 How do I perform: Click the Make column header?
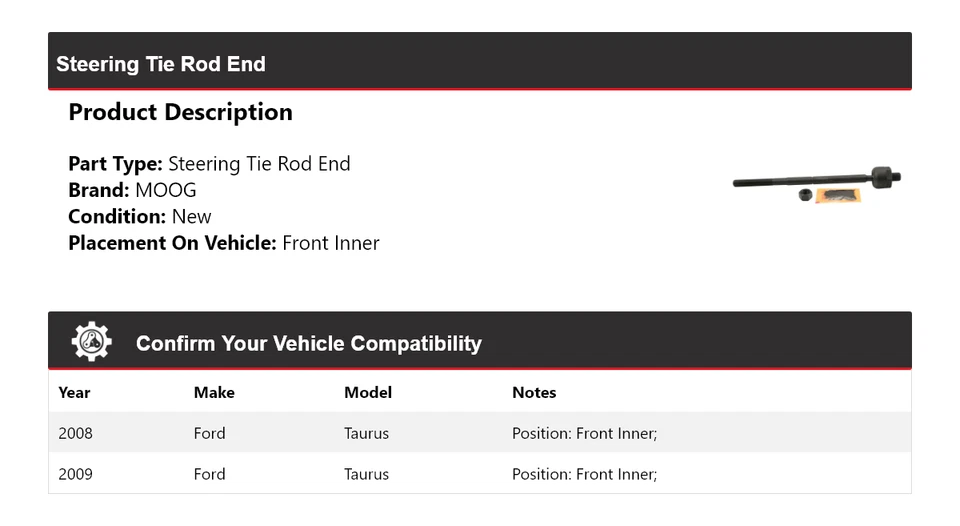(214, 392)
